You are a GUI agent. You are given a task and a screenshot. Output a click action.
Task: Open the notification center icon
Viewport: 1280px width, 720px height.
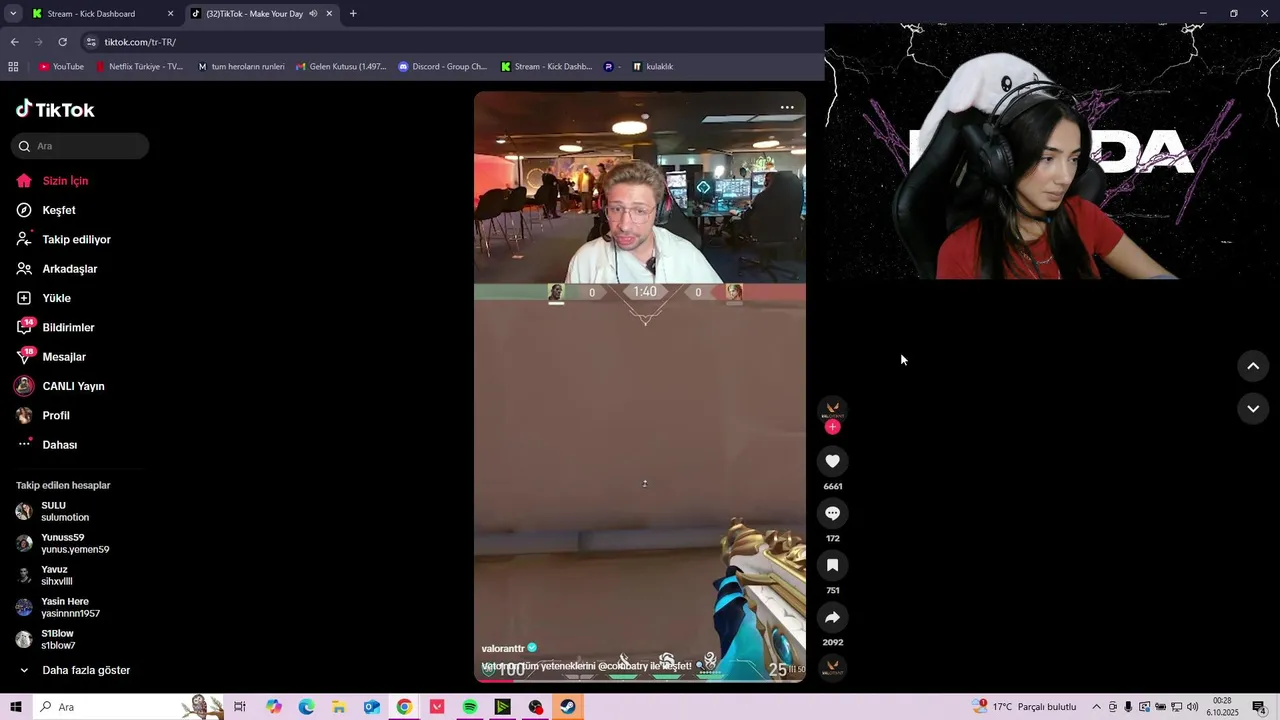1259,707
